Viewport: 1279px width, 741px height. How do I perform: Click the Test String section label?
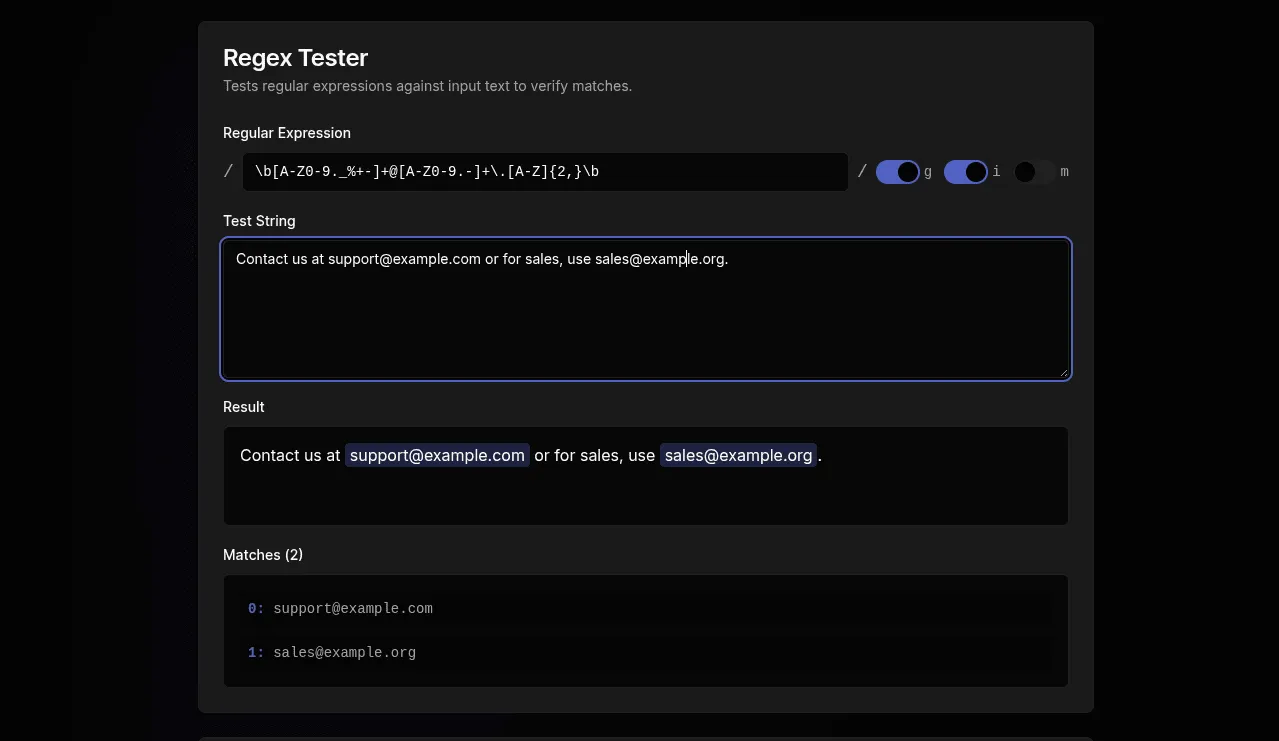pyautogui.click(x=259, y=221)
